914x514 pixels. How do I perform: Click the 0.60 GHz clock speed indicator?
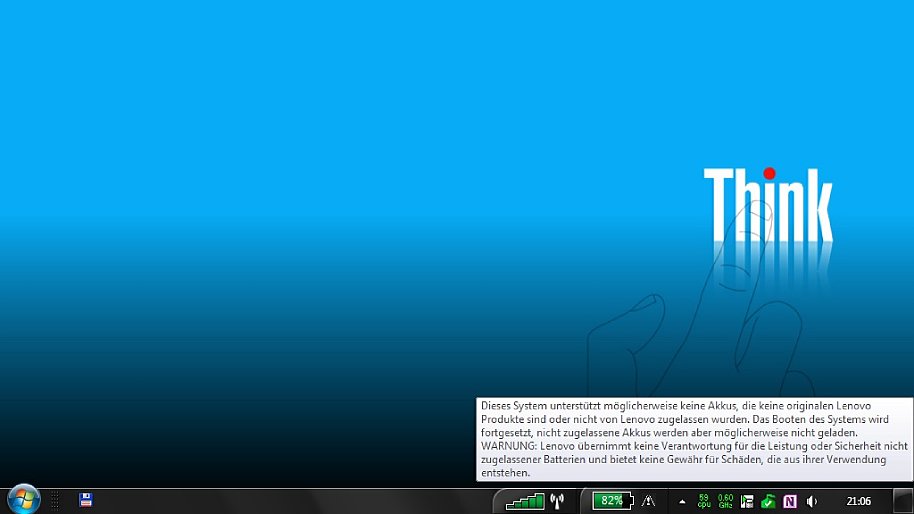coord(725,500)
